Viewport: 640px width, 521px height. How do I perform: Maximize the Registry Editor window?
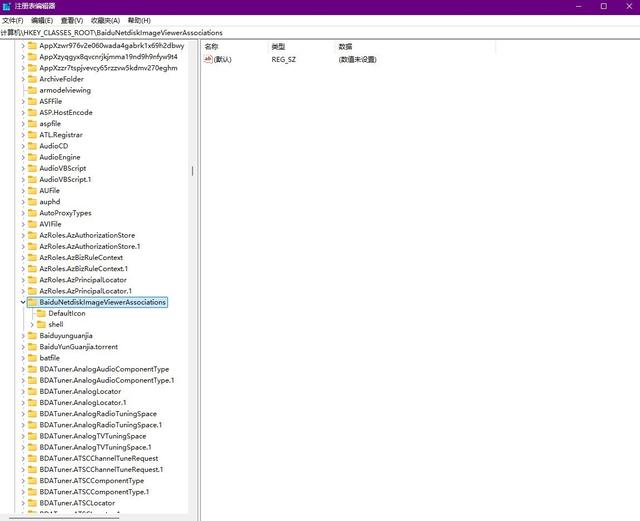[x=604, y=6]
